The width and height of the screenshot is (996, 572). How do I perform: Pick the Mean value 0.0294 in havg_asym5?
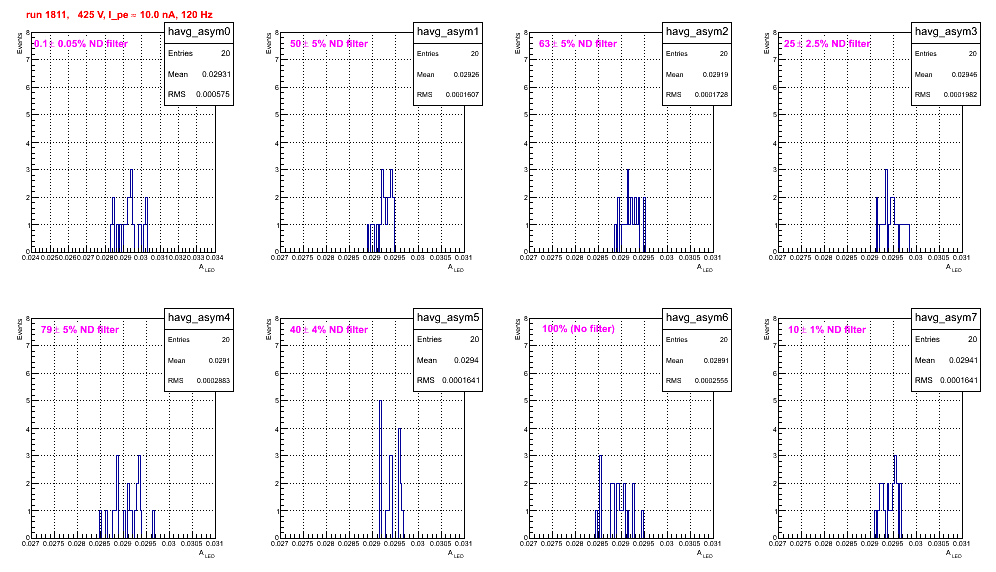click(x=467, y=360)
